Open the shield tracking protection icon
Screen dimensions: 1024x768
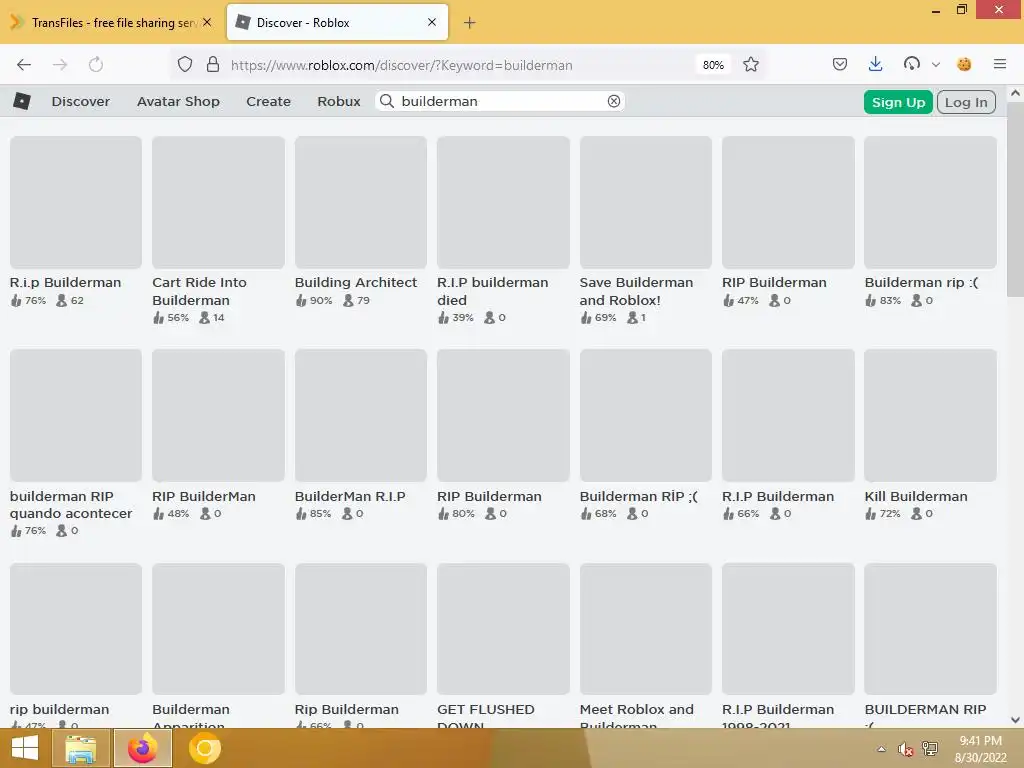pyautogui.click(x=185, y=65)
